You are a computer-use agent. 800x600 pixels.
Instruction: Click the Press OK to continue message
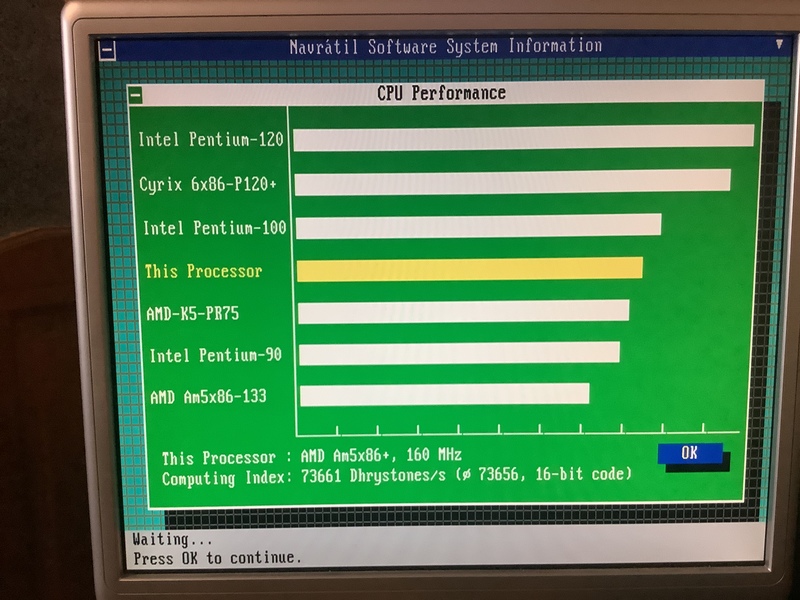(x=217, y=558)
